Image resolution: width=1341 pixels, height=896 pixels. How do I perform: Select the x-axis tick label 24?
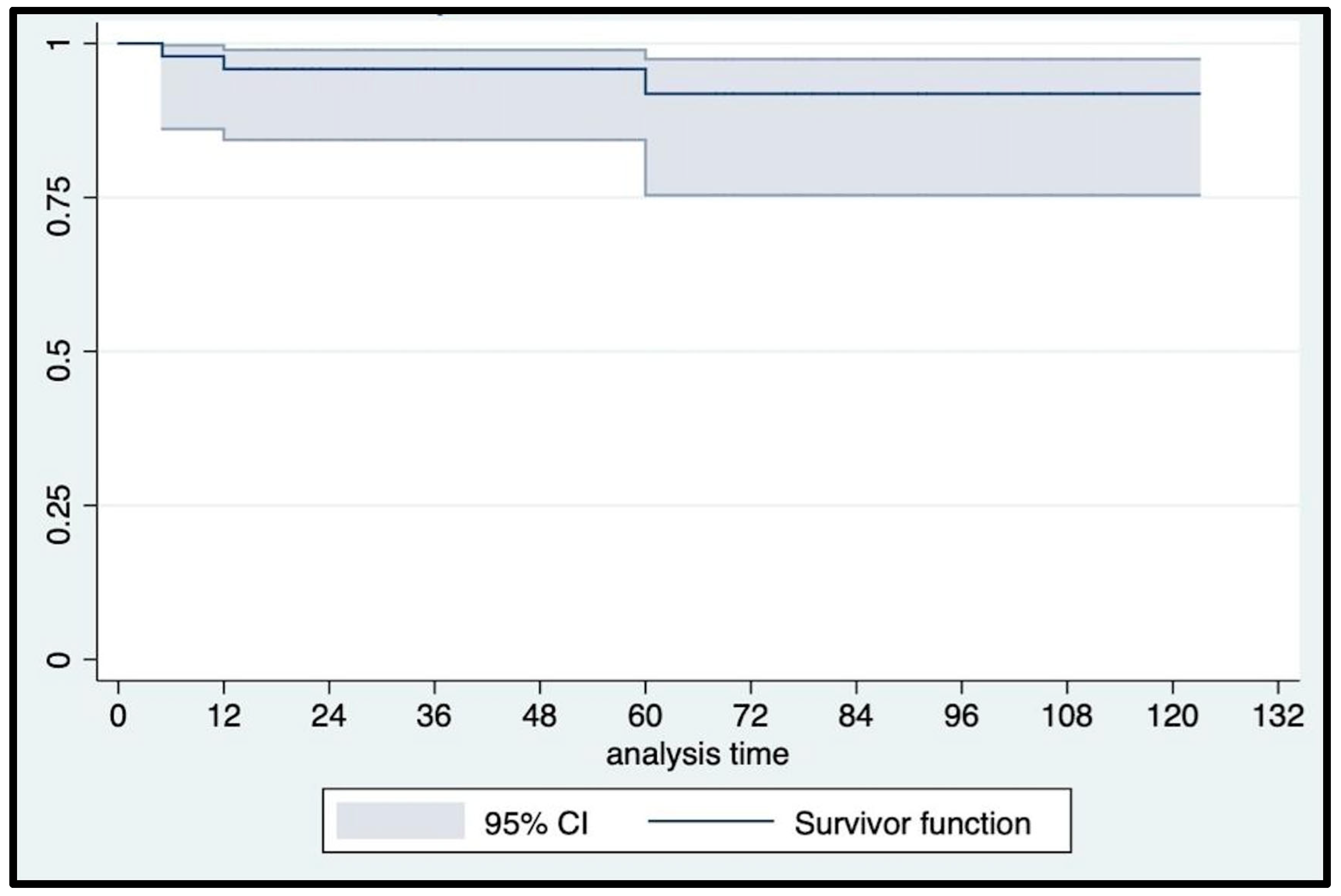329,715
